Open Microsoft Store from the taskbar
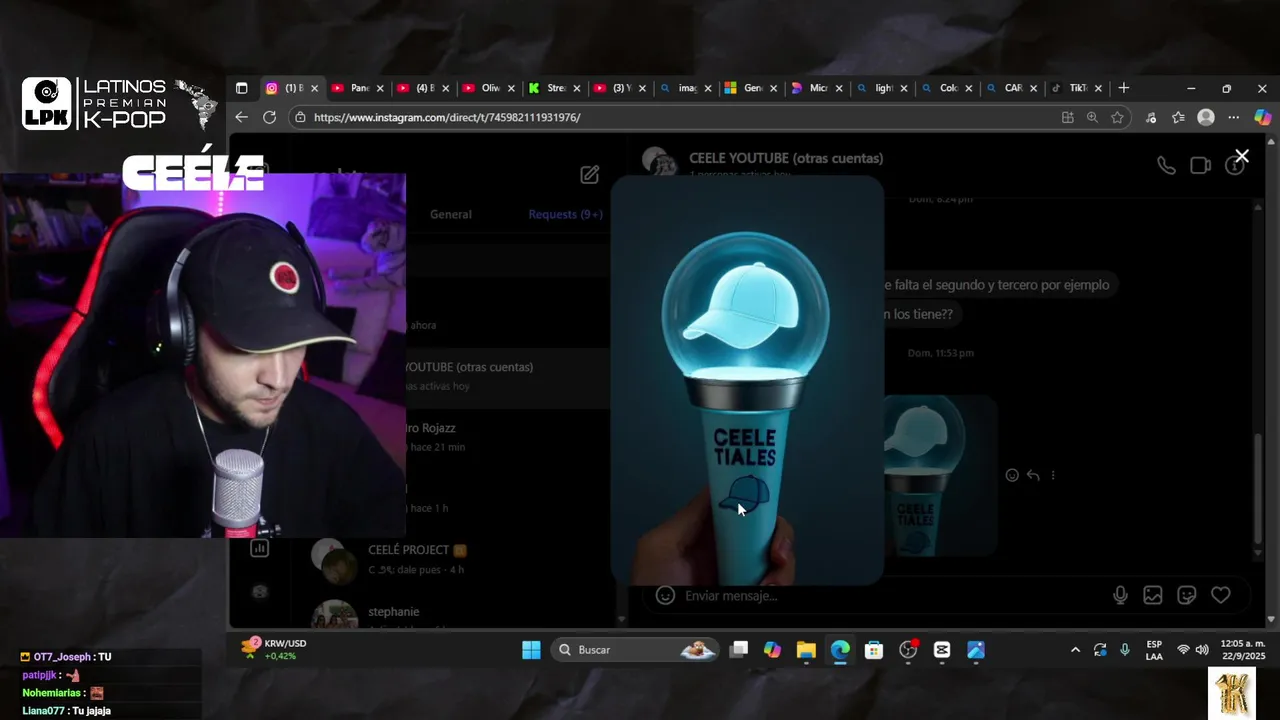Viewport: 1280px width, 720px height. pos(874,650)
